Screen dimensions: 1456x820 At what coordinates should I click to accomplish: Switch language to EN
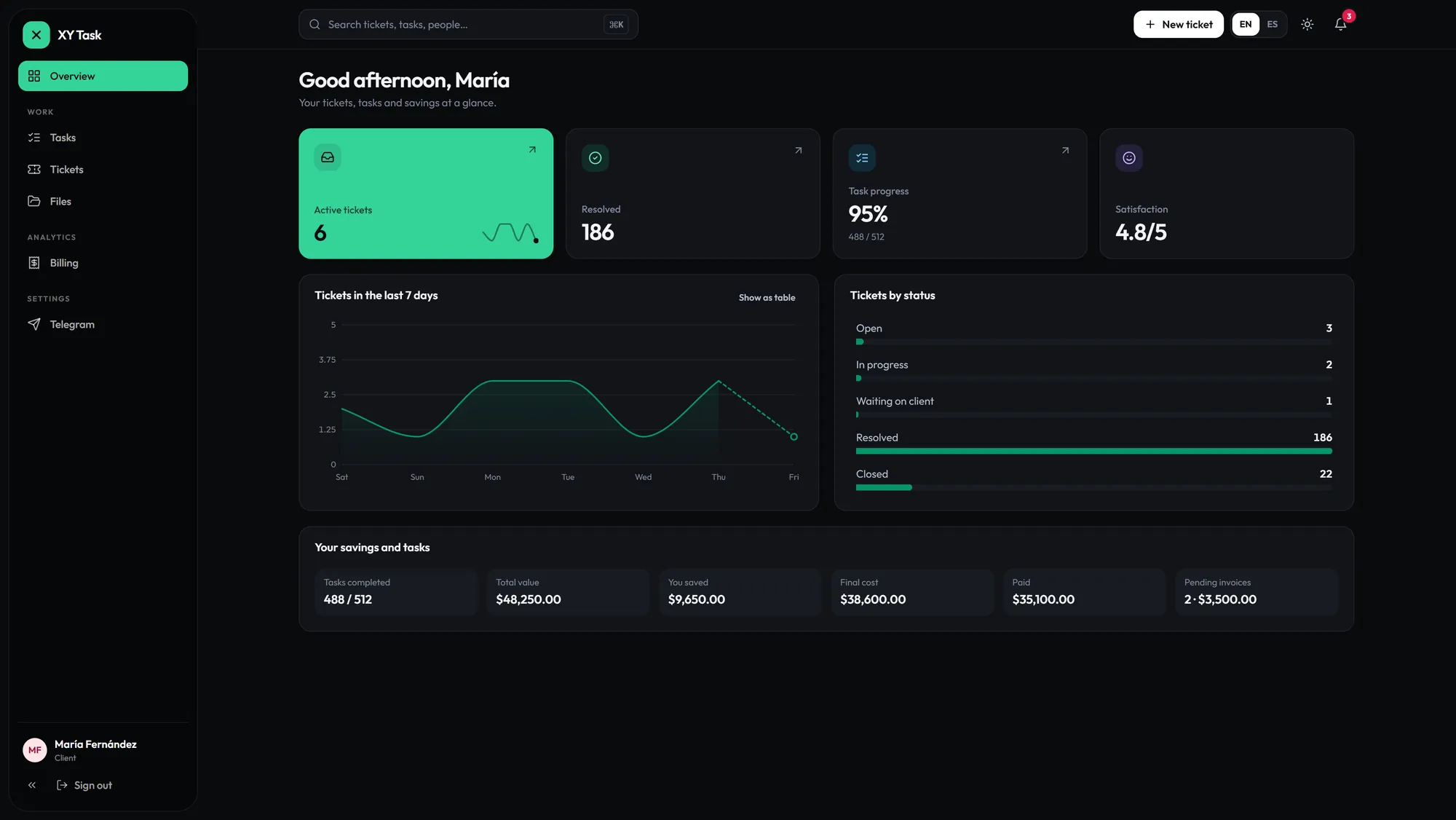pos(1246,24)
